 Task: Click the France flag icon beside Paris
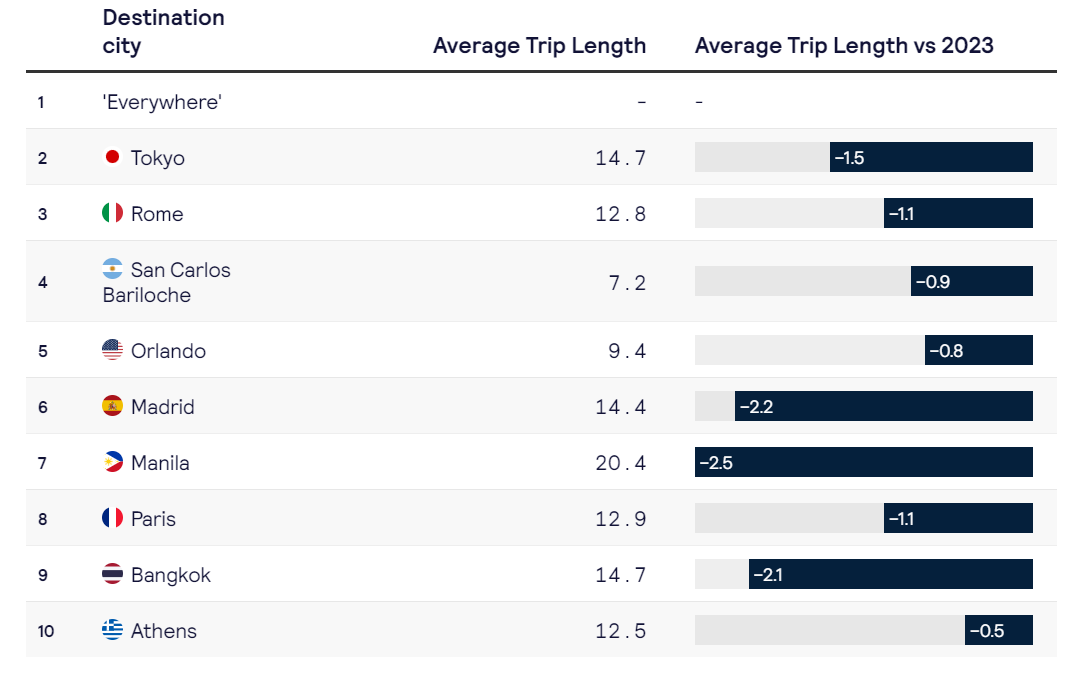112,518
